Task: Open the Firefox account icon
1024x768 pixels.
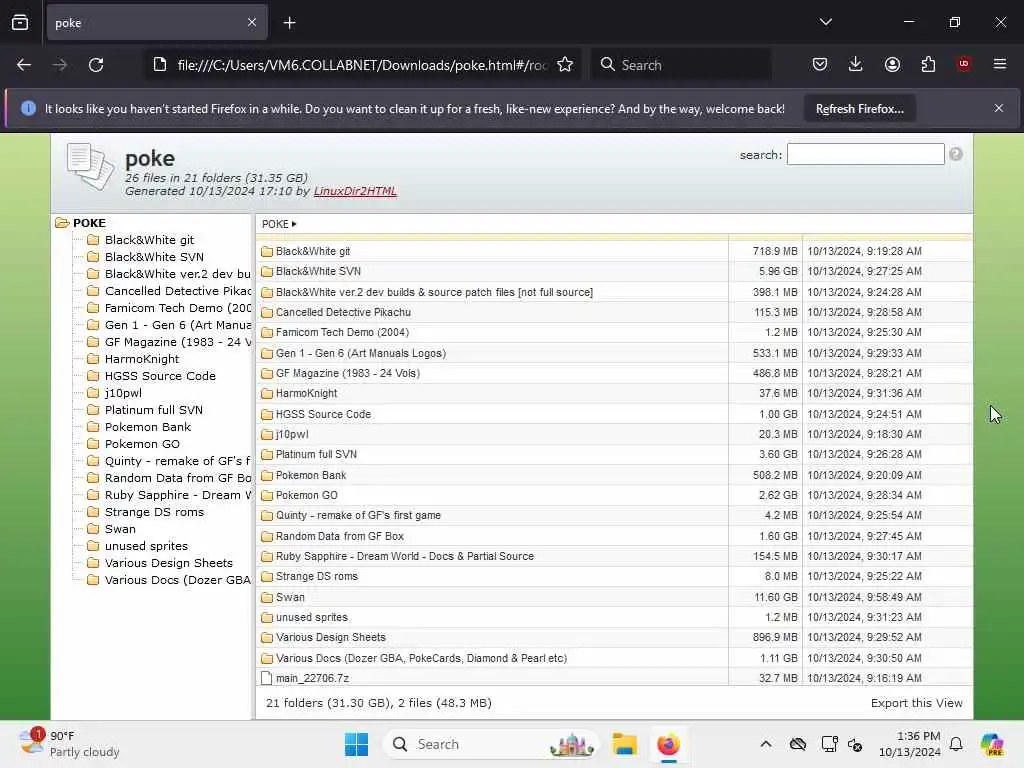Action: 892,65
